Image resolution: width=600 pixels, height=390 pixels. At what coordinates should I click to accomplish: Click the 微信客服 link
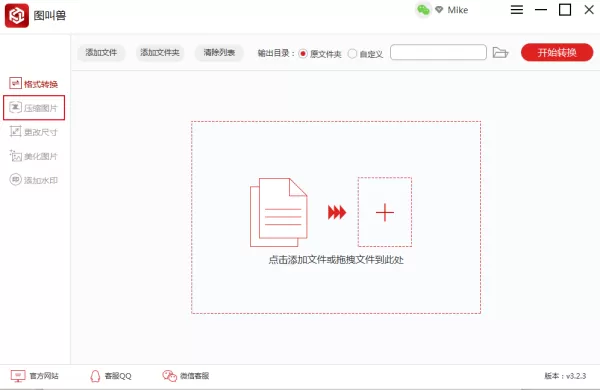186,376
